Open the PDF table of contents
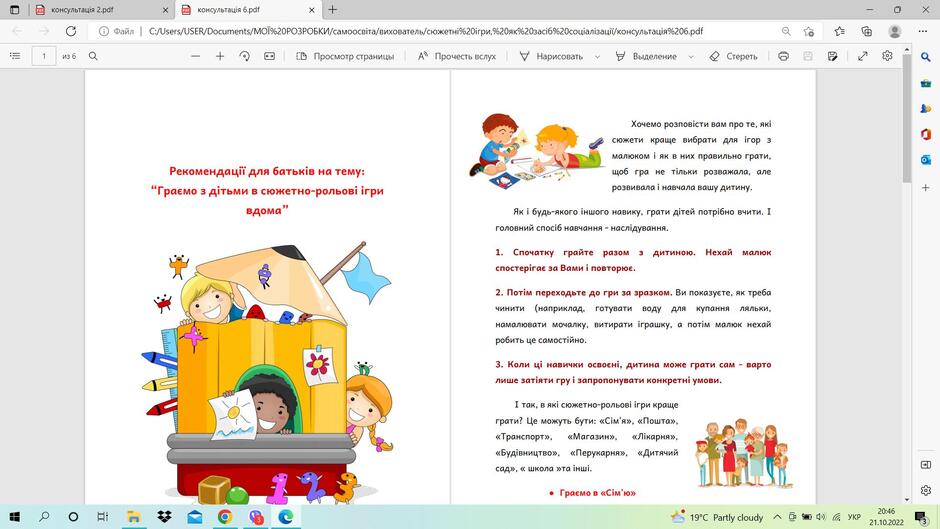This screenshot has width=940, height=529. click(15, 56)
